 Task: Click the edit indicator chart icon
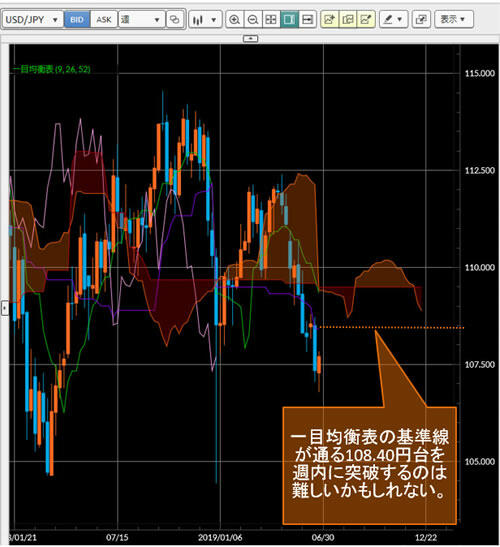point(366,20)
